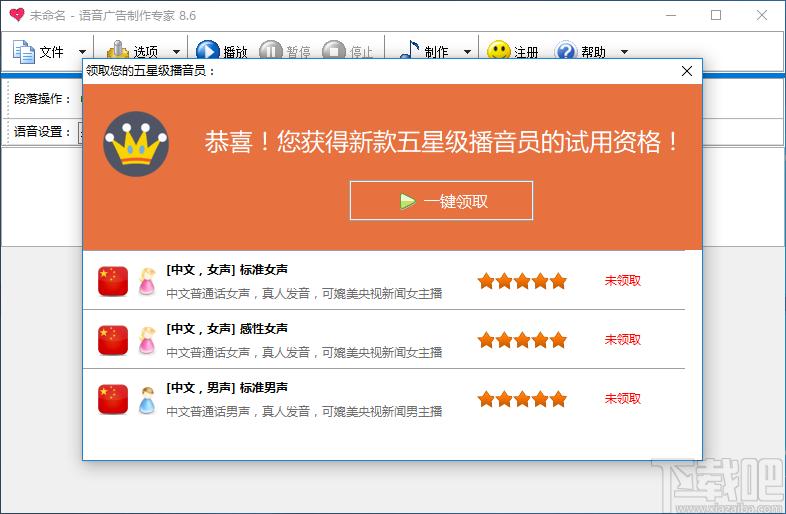Click the five-star rating of 标准男声
The image size is (786, 514).
coord(522,399)
